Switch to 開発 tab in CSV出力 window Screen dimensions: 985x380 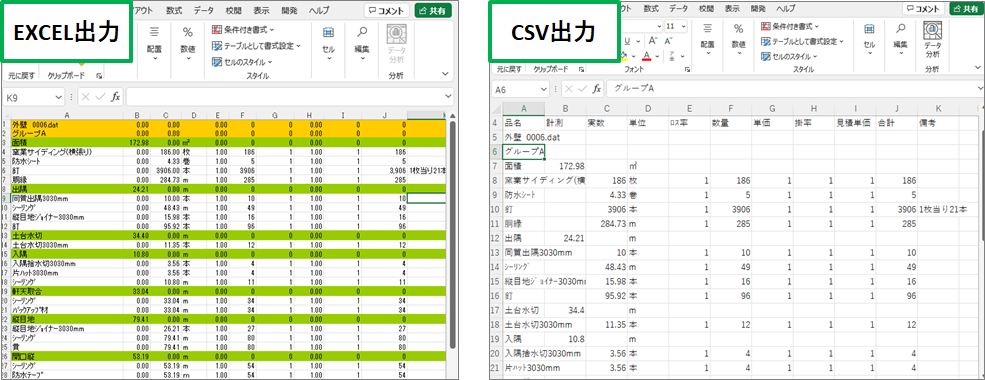click(758, 9)
